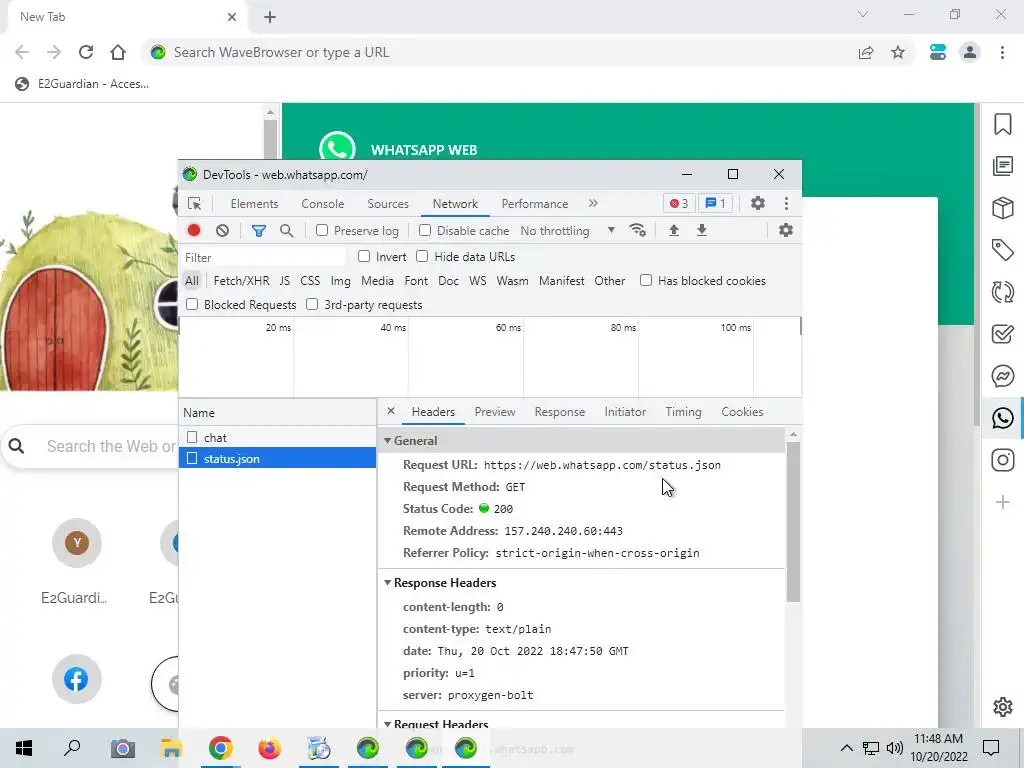Select the chat request row
This screenshot has height=768, width=1024.
tap(278, 437)
